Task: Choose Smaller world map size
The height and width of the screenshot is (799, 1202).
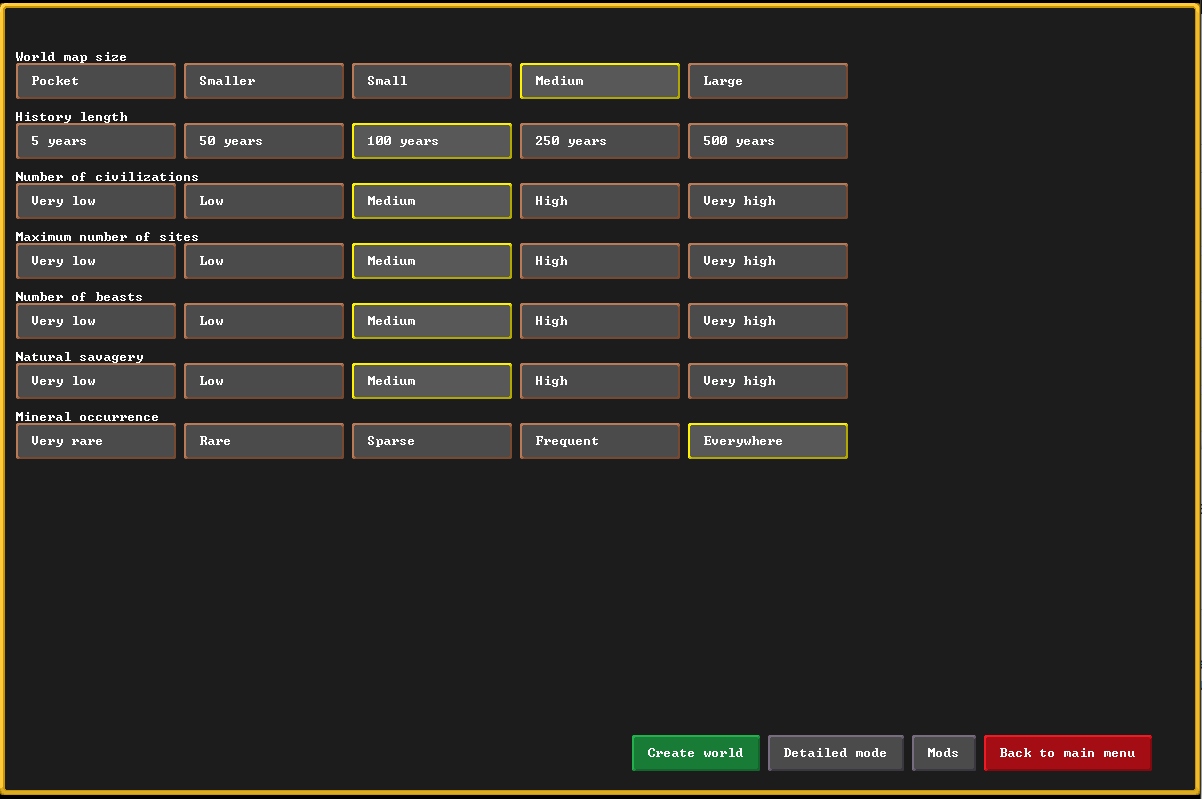Action: coord(264,81)
